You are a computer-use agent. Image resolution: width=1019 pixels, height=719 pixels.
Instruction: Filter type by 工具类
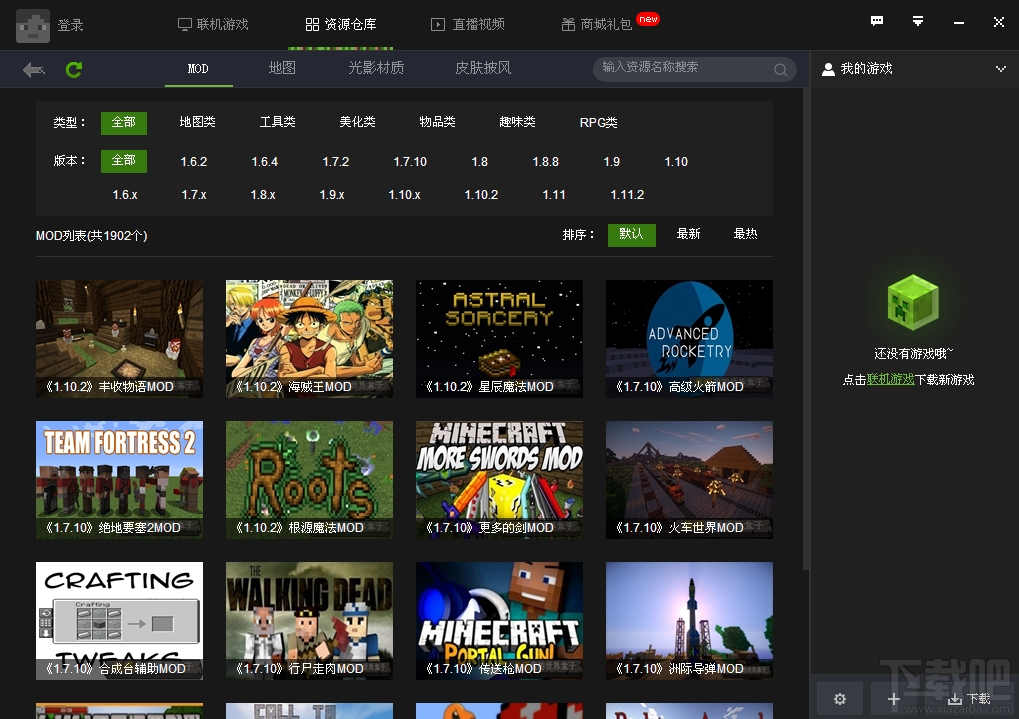point(277,122)
